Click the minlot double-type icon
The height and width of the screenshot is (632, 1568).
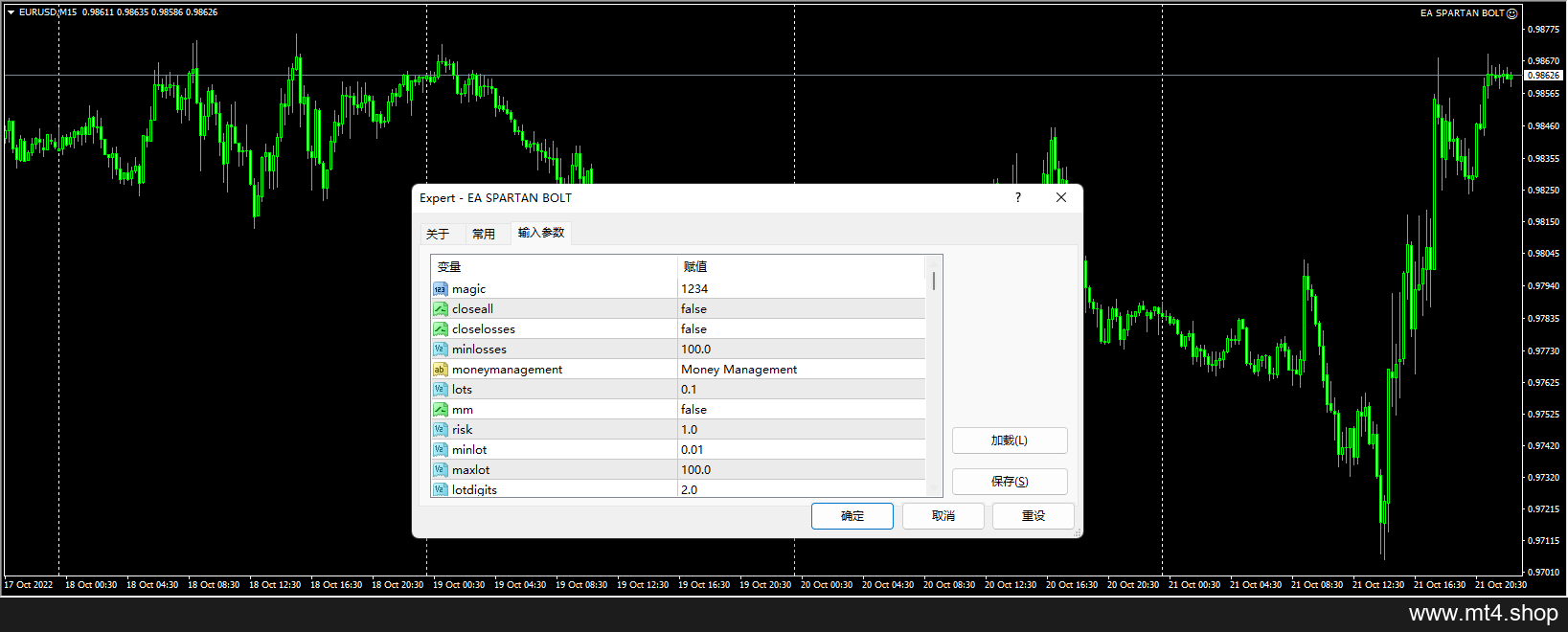440,450
